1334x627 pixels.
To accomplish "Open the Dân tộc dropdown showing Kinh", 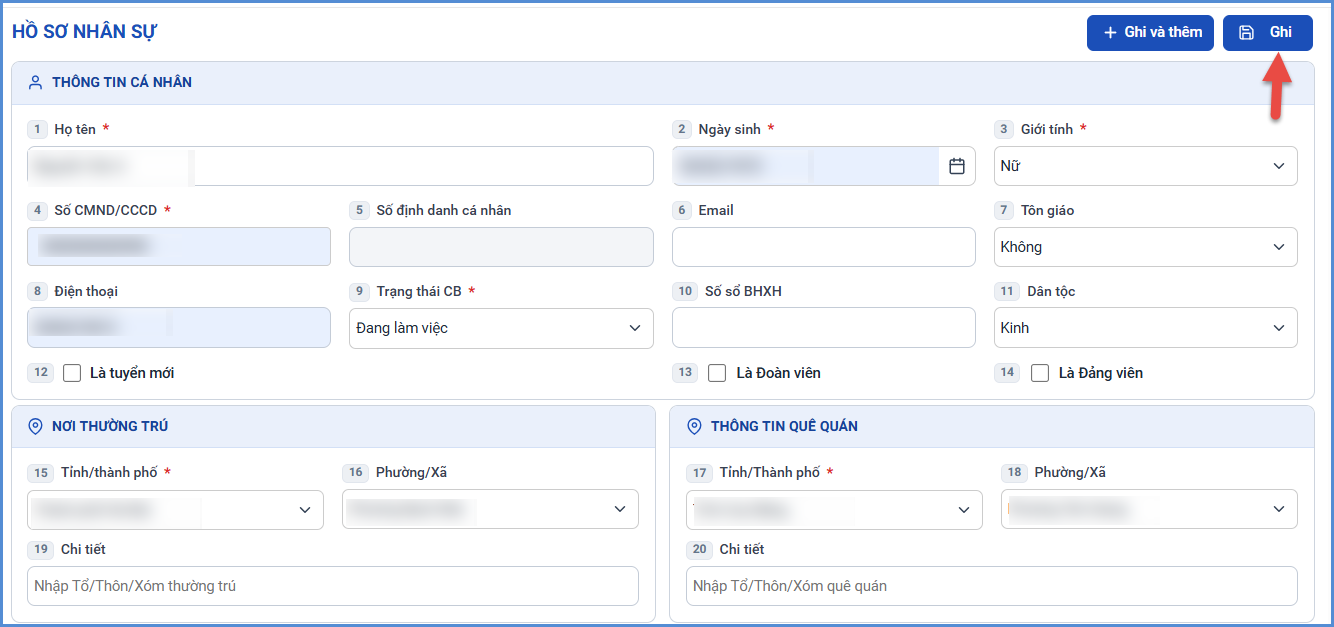I will [x=1146, y=328].
